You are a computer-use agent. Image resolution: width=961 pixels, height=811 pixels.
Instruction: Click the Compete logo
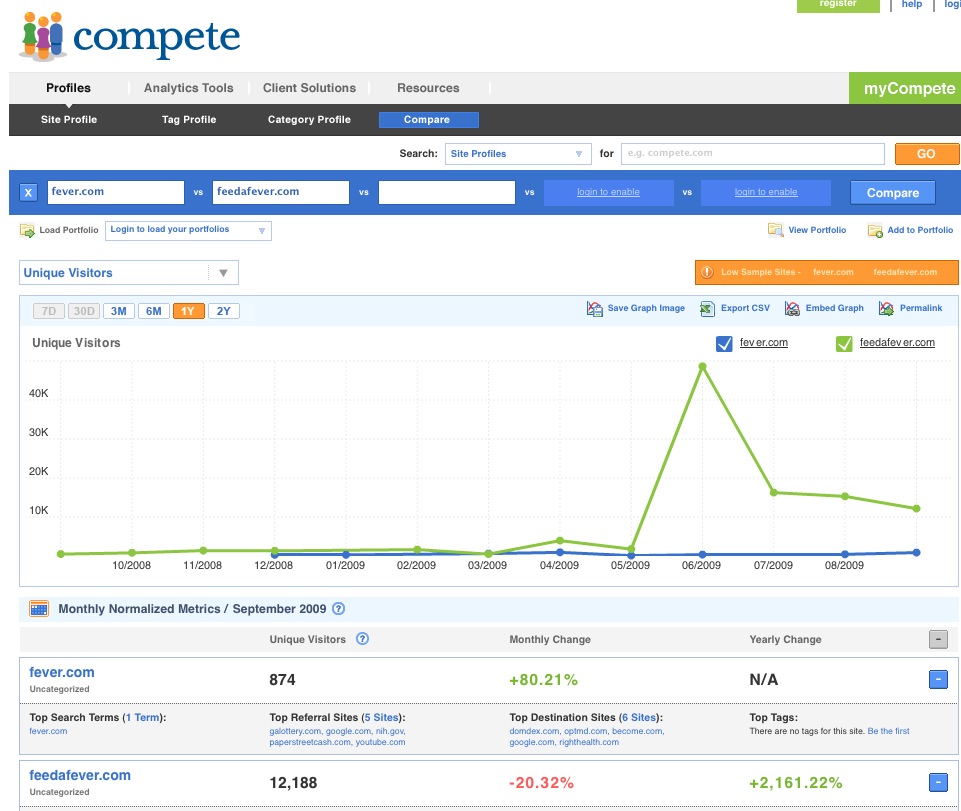coord(129,37)
